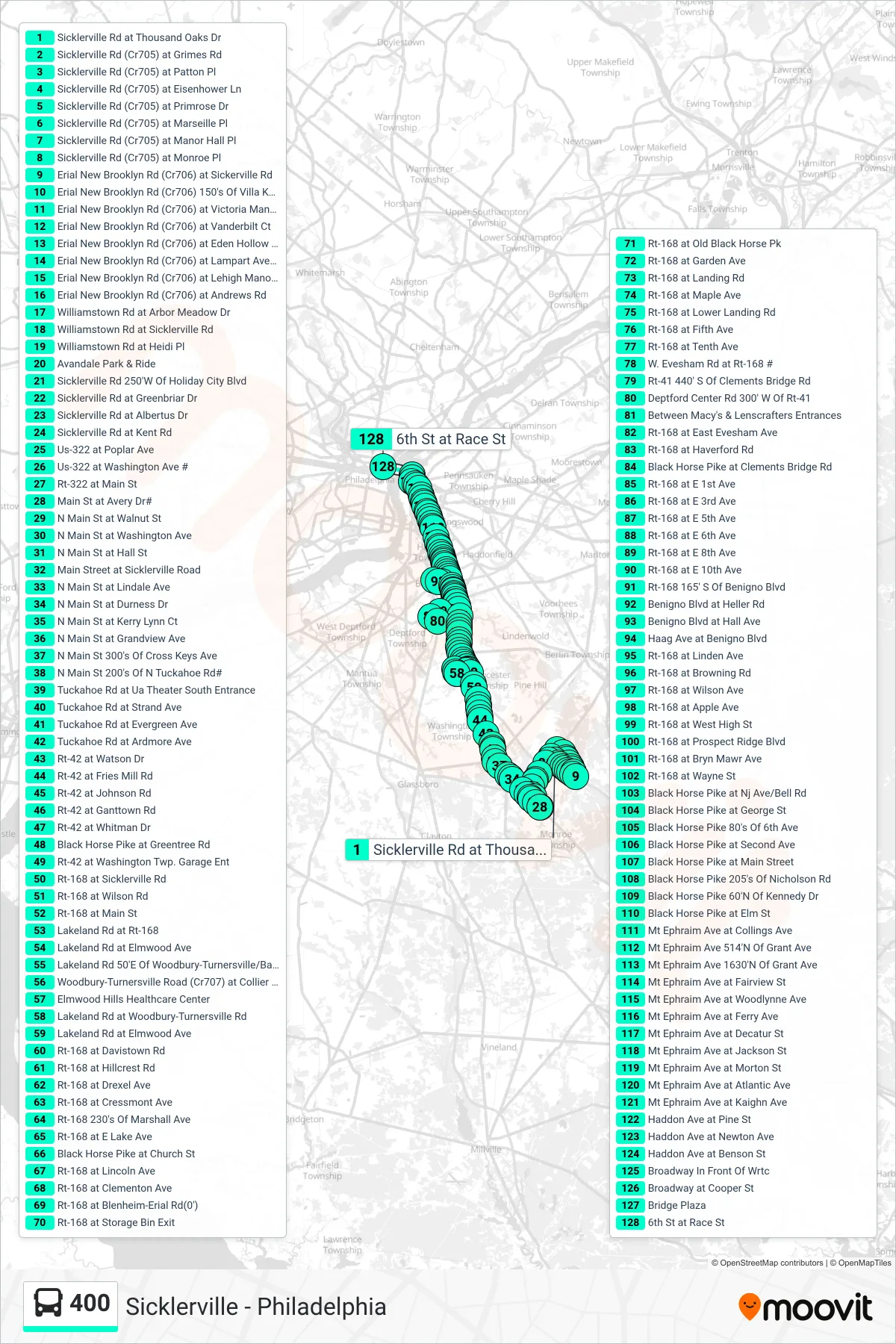Open the OpenMapTiles attribution link
Image resolution: width=896 pixels, height=1344 pixels.
tap(860, 1263)
